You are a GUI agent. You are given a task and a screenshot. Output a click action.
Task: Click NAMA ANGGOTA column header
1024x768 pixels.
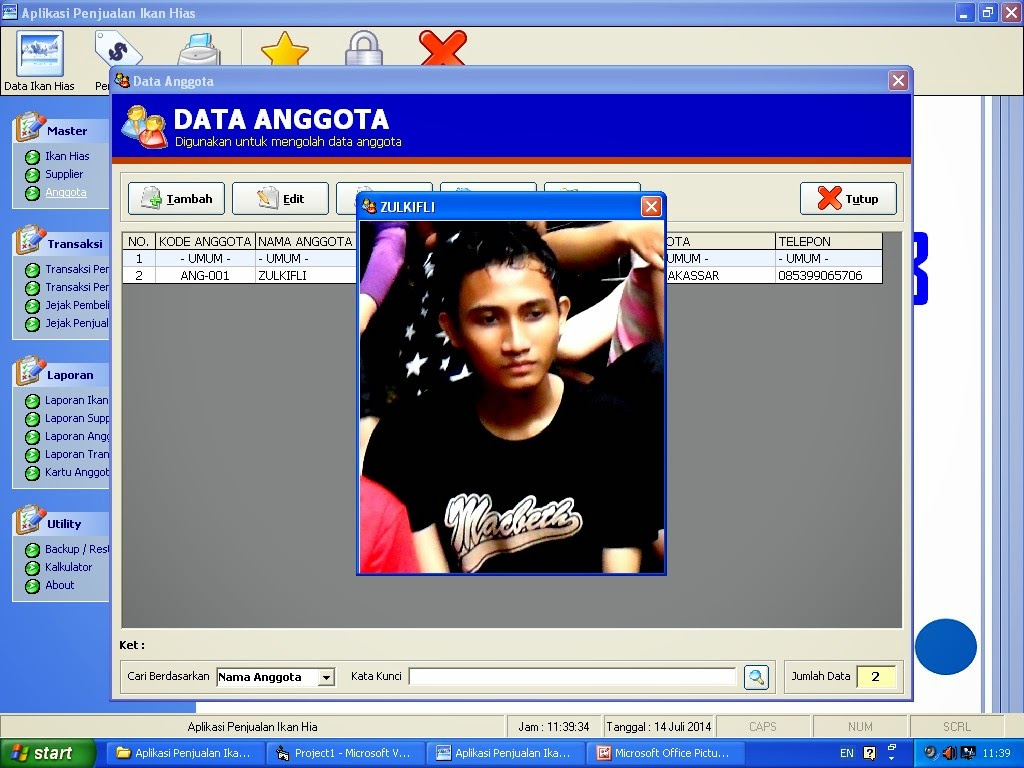point(306,242)
